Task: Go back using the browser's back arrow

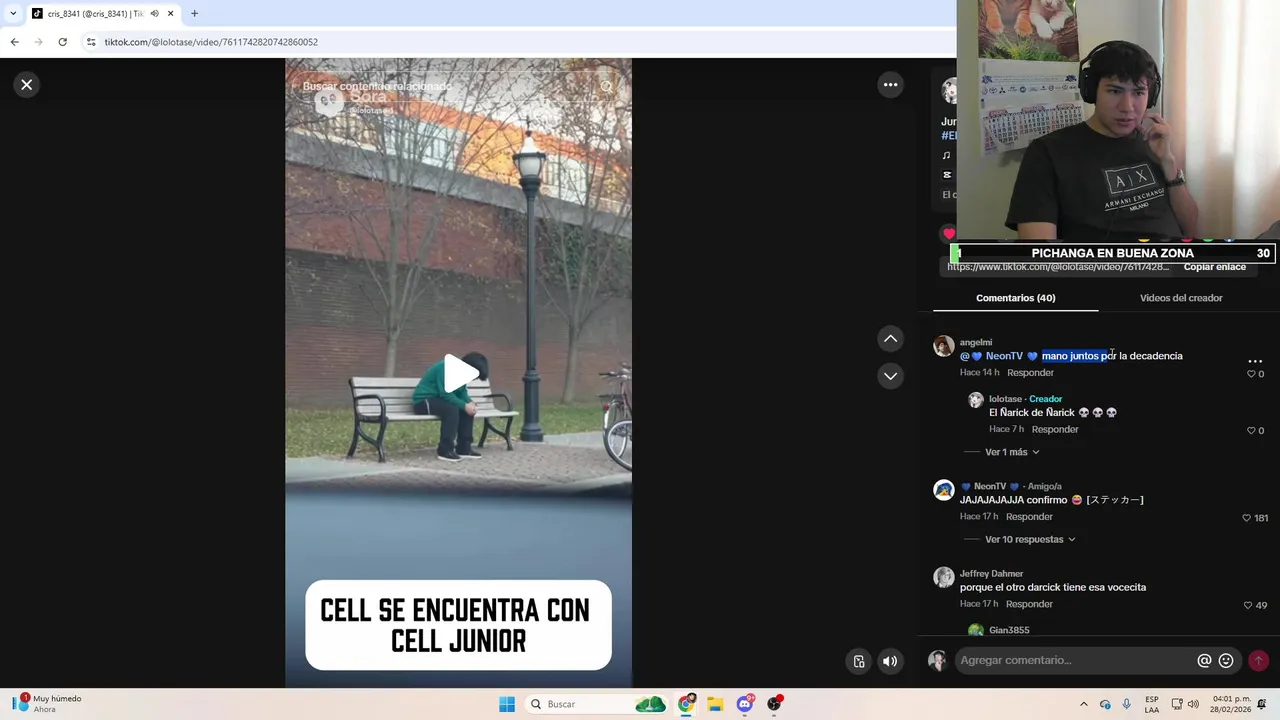Action: tap(14, 42)
